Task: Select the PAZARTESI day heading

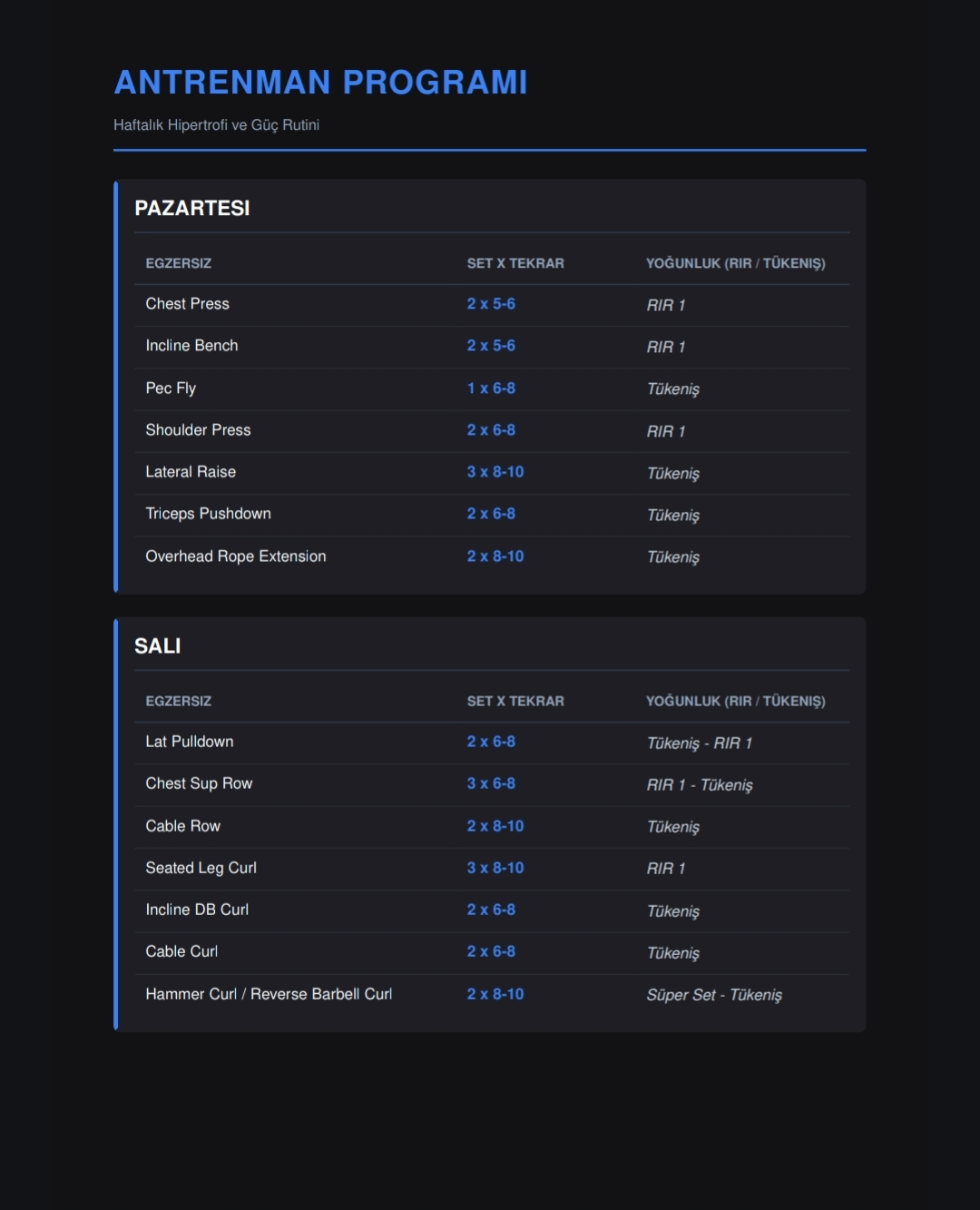Action: click(192, 208)
